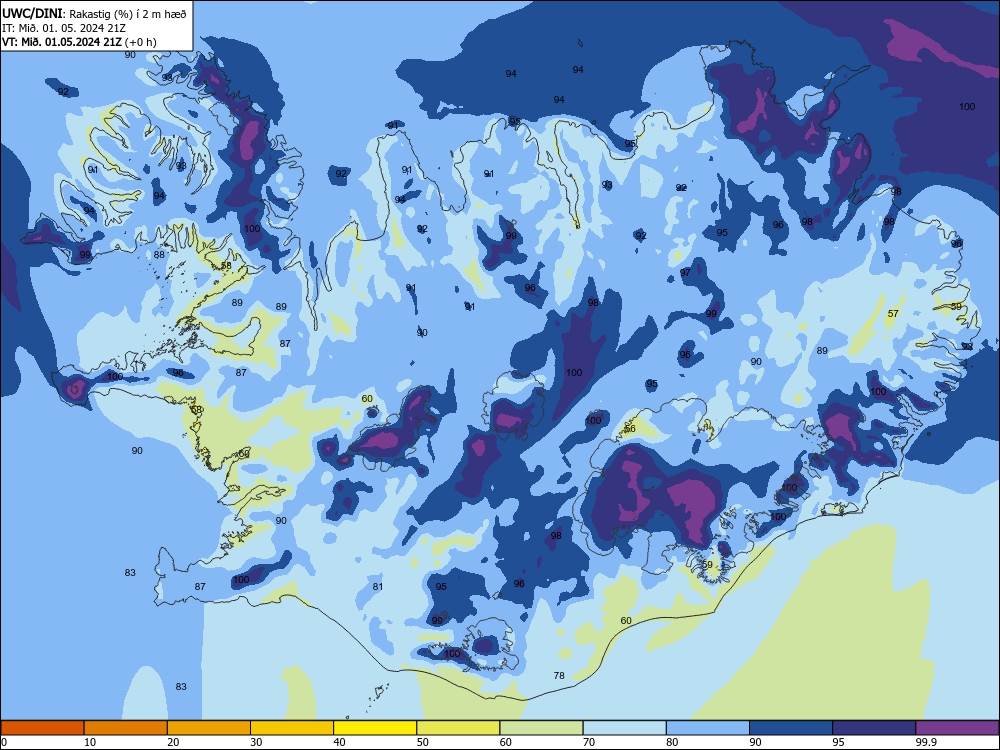Click the pale blue 70–80 legend swatch
This screenshot has height=750, width=1000.
point(625,728)
